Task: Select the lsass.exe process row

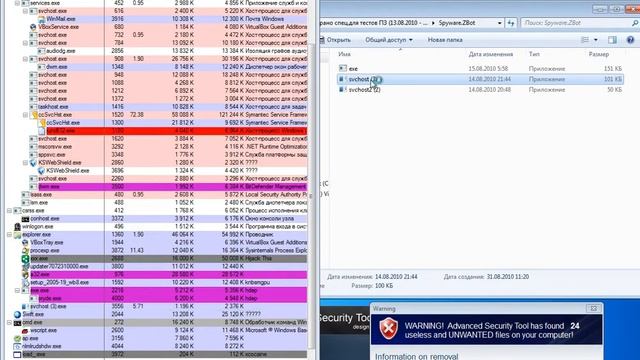Action: pos(164,195)
